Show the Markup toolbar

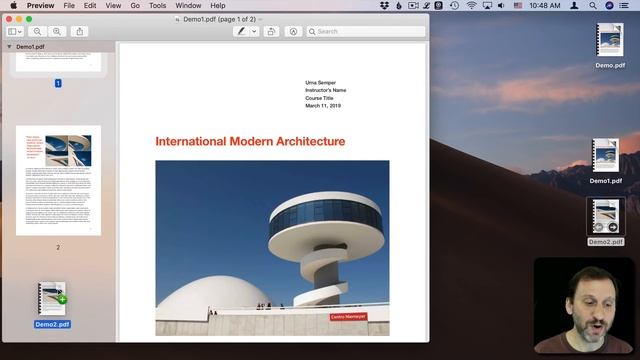click(293, 31)
